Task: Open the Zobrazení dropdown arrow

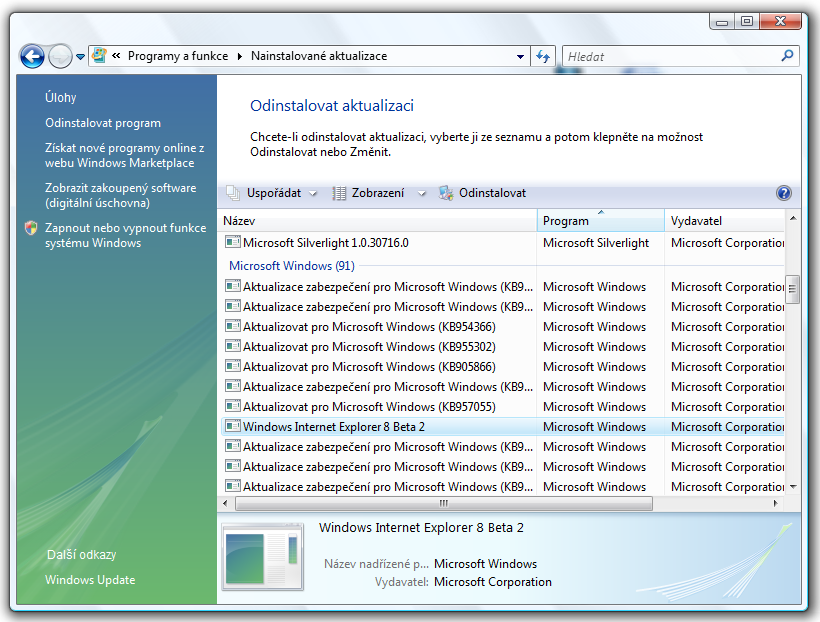Action: 422,194
